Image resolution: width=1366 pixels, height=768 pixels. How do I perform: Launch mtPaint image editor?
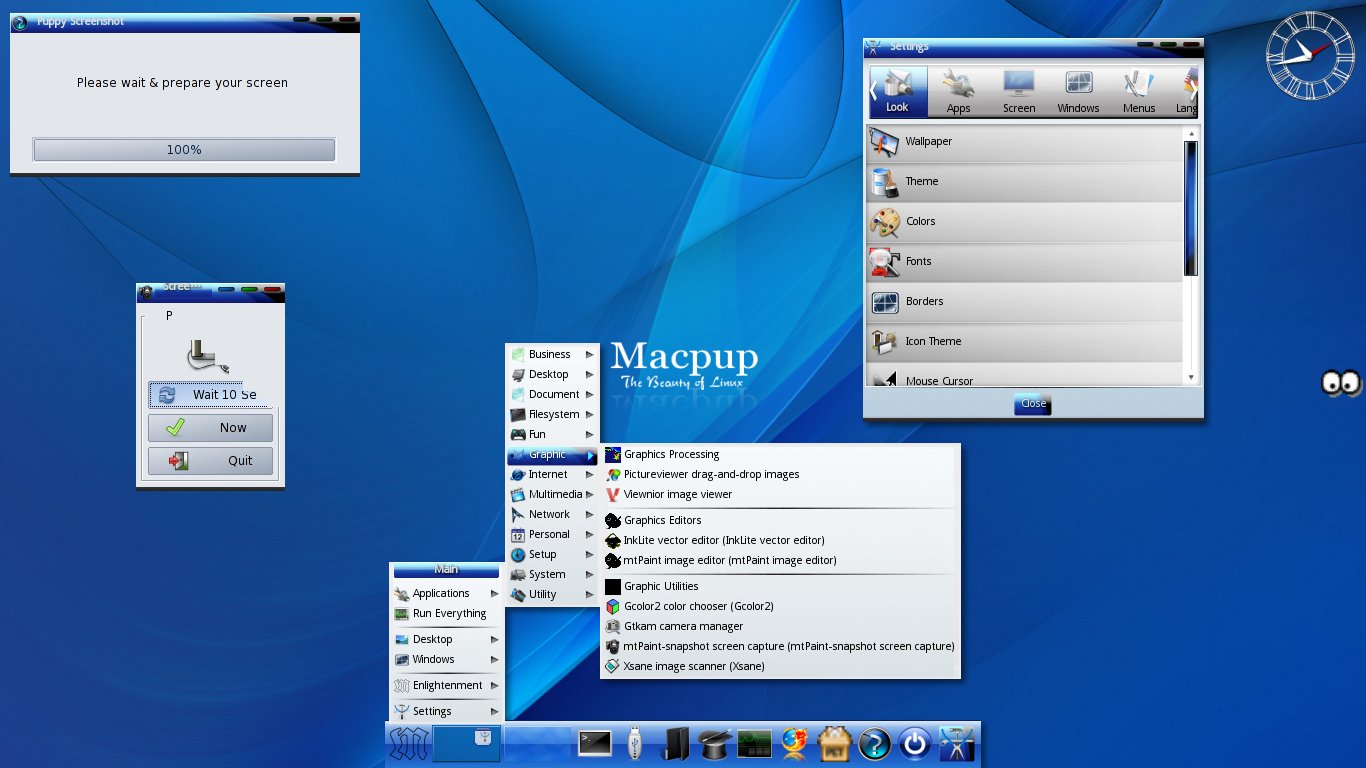pyautogui.click(x=780, y=560)
